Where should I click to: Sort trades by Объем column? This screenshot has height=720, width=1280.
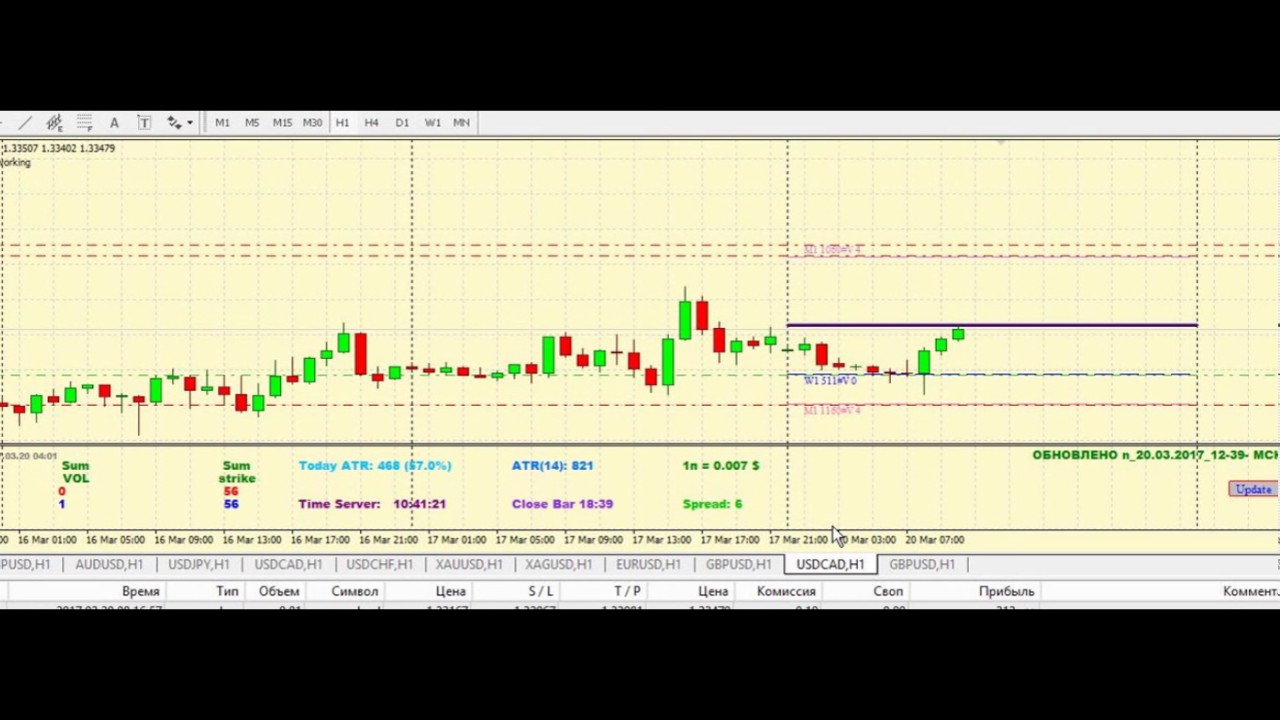click(279, 591)
